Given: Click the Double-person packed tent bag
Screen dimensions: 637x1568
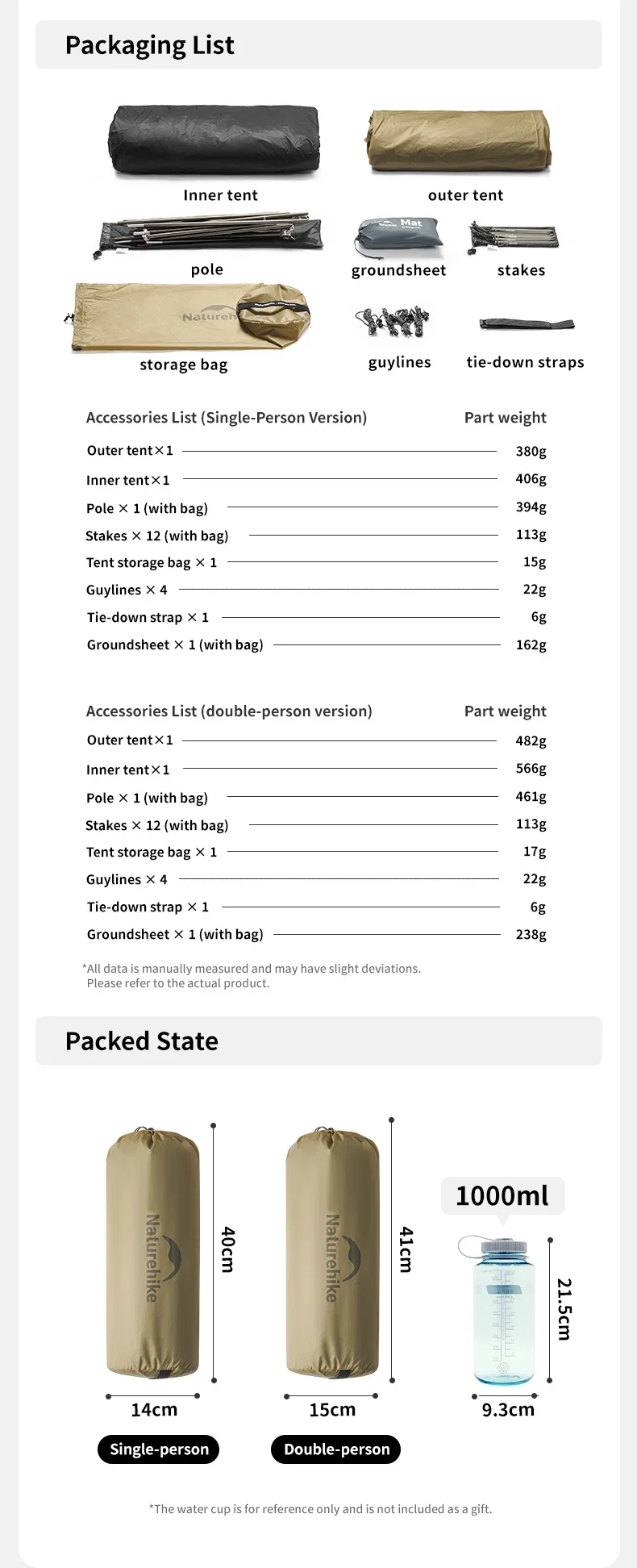Looking at the screenshot, I should [x=332, y=1254].
